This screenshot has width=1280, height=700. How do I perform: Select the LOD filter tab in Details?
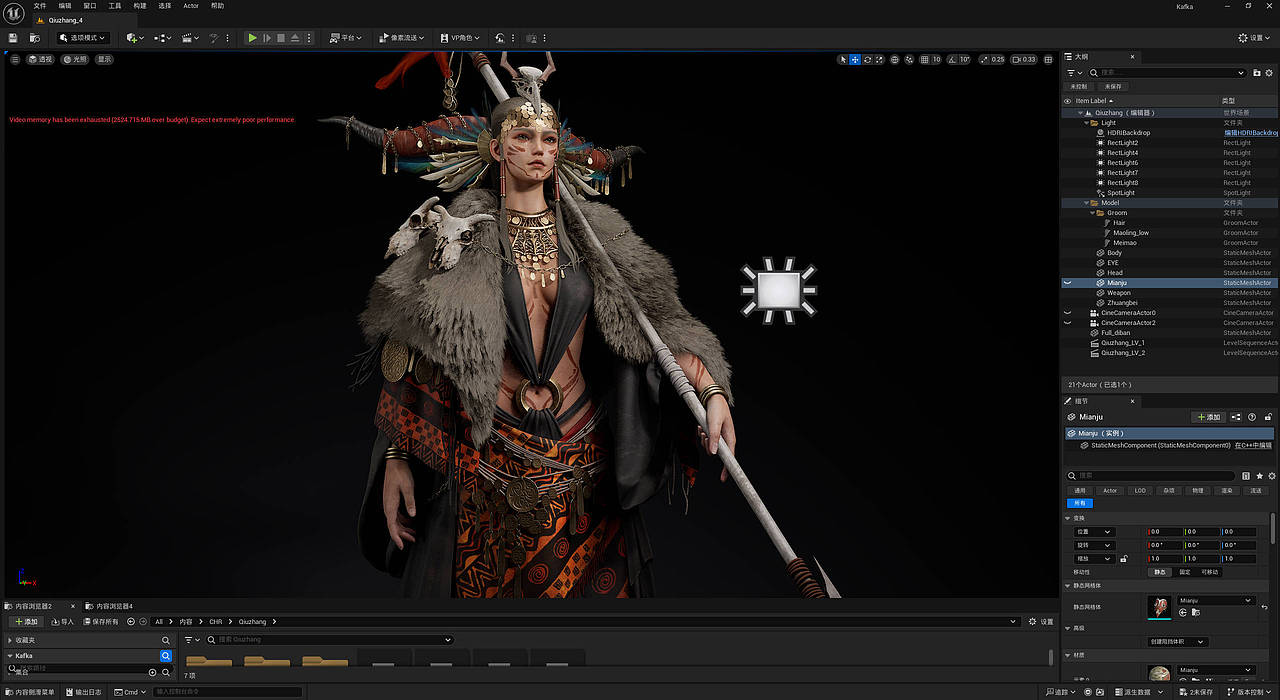click(x=1140, y=490)
